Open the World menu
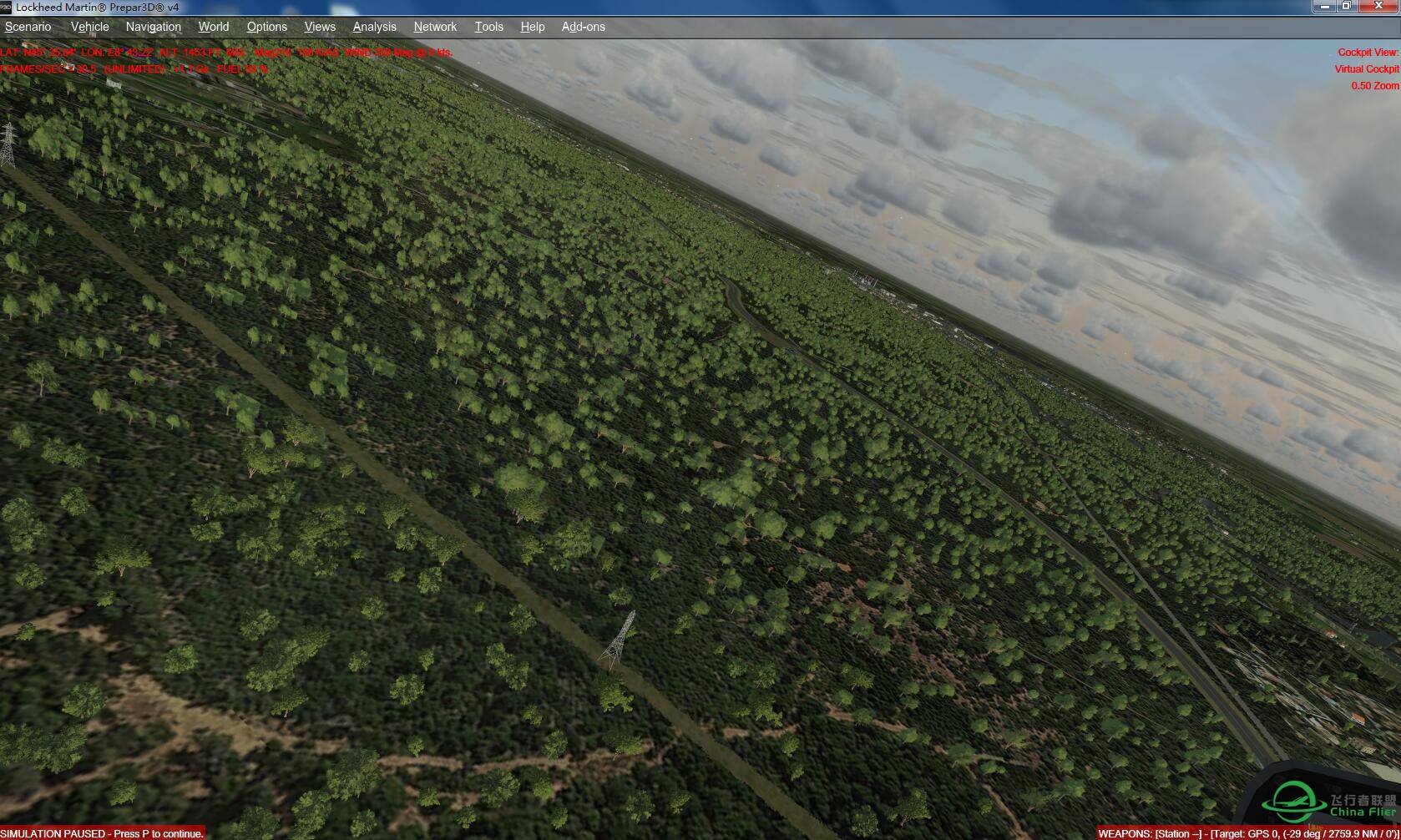Viewport: 1401px width, 840px height. [213, 27]
